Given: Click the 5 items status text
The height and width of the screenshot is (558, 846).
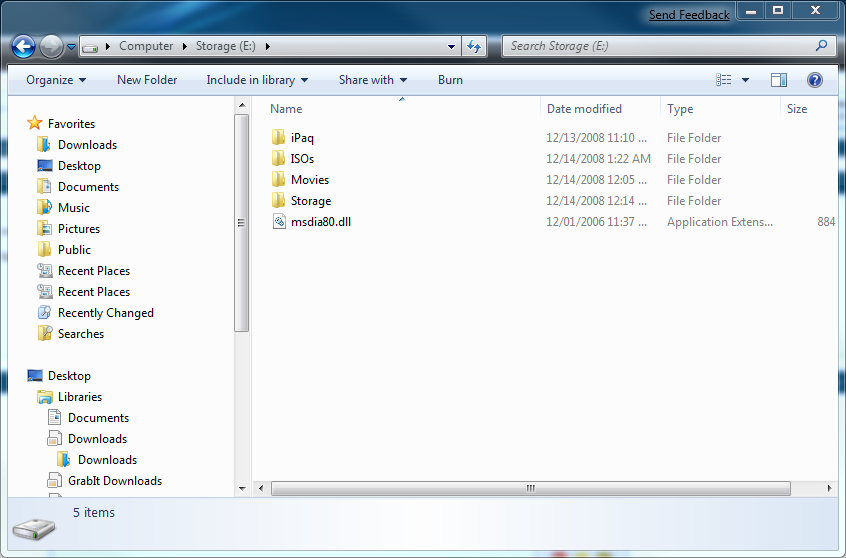Looking at the screenshot, I should click(94, 512).
